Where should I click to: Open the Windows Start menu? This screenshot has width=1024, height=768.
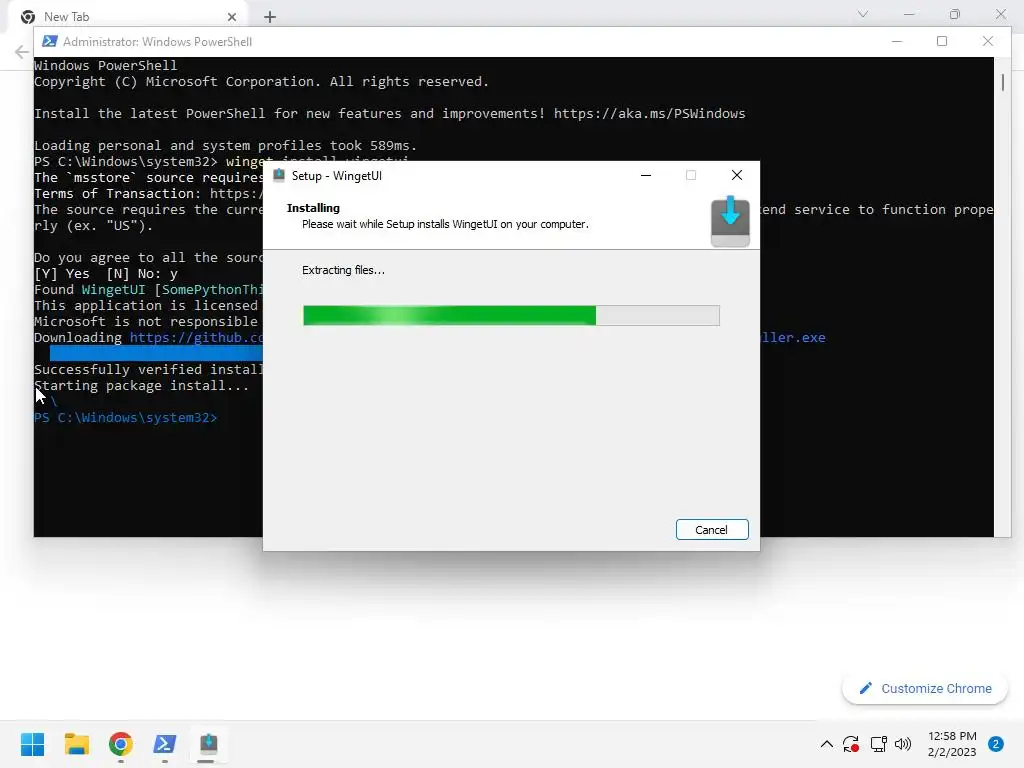point(32,744)
